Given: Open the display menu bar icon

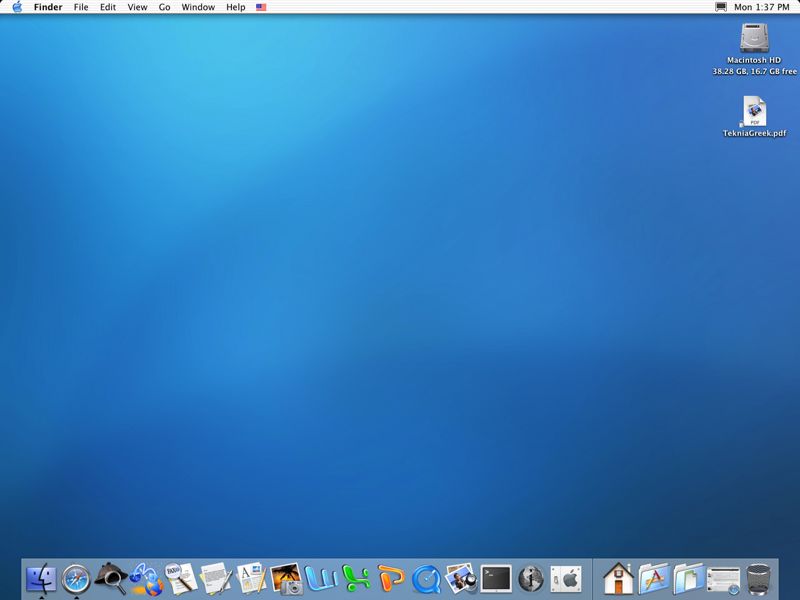Looking at the screenshot, I should (x=721, y=7).
